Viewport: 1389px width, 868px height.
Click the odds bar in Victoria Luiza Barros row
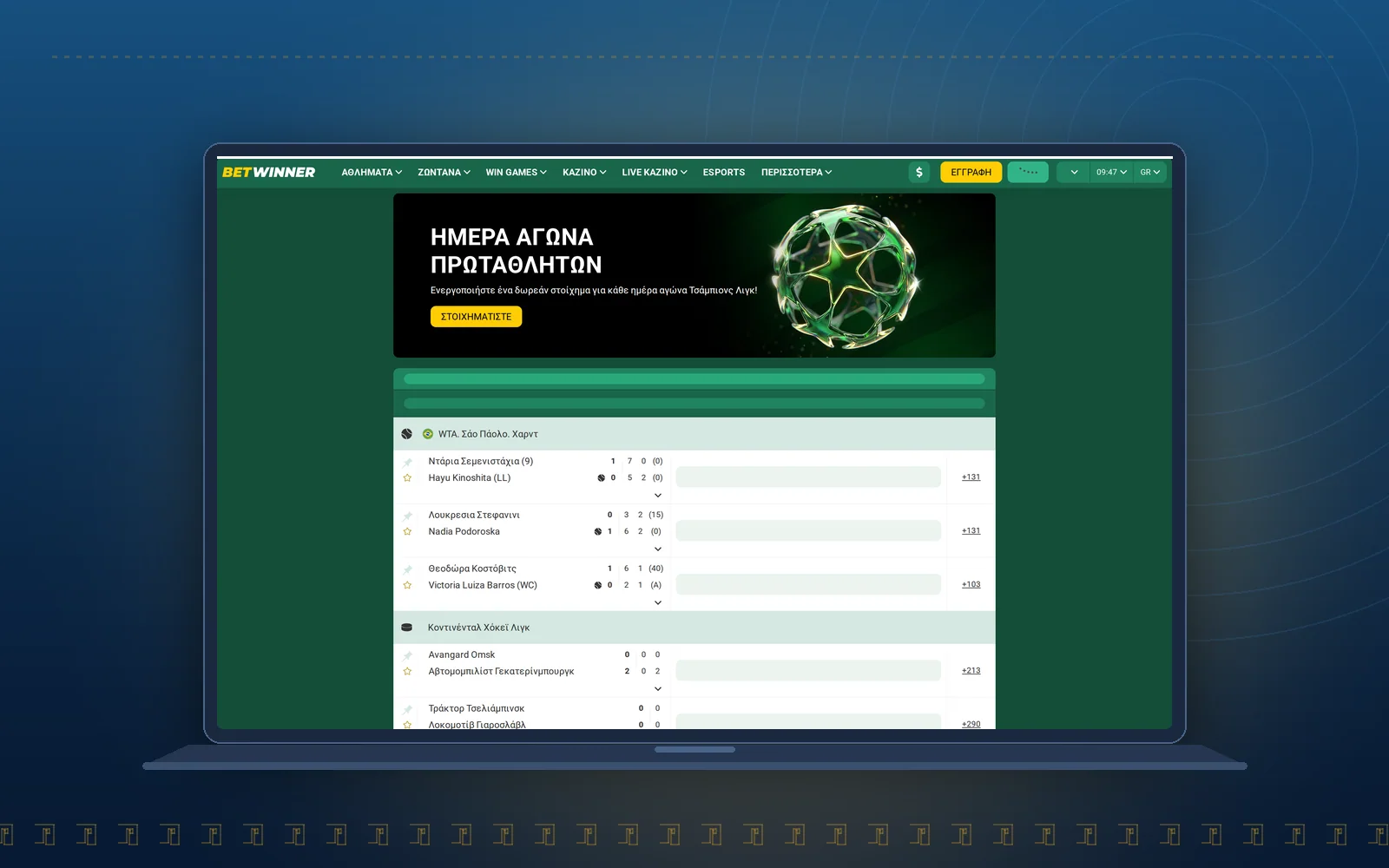808,585
